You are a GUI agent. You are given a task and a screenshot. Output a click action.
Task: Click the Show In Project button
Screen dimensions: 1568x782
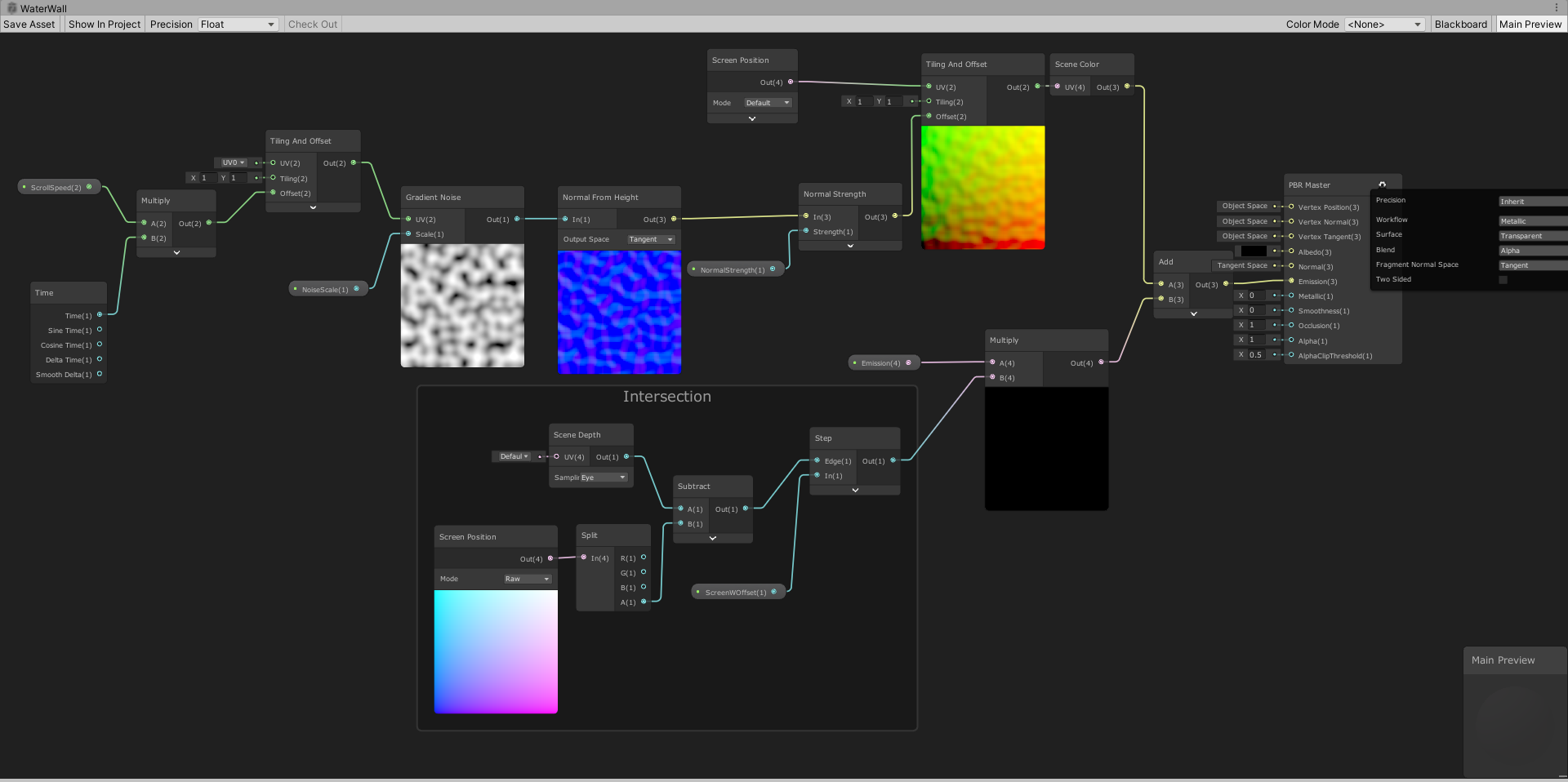(x=104, y=24)
